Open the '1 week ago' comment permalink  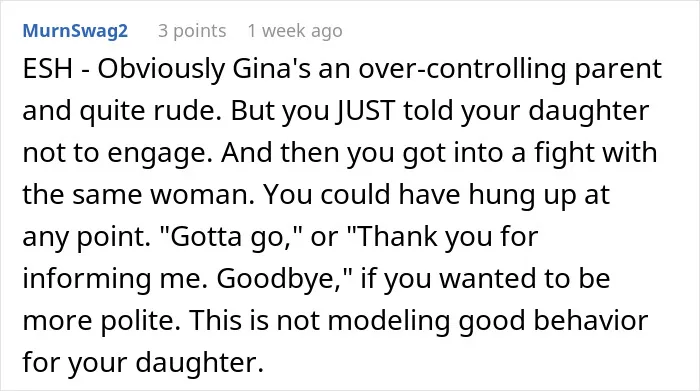[295, 31]
